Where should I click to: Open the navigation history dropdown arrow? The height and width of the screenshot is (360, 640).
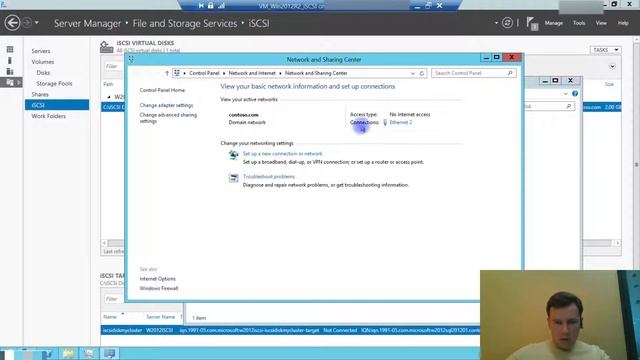tap(37, 23)
